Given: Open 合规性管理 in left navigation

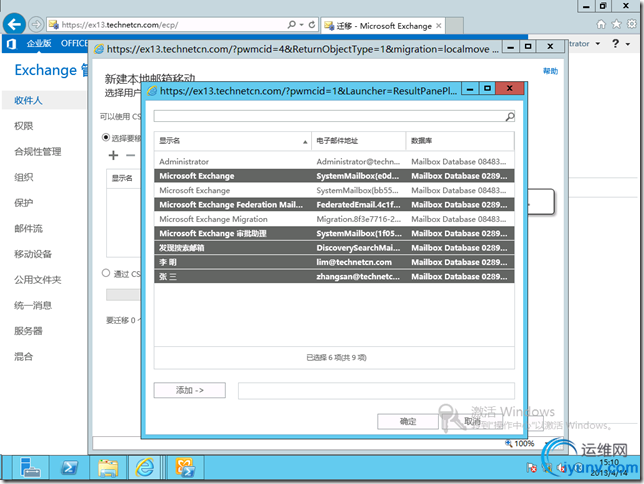Looking at the screenshot, I should [38, 152].
